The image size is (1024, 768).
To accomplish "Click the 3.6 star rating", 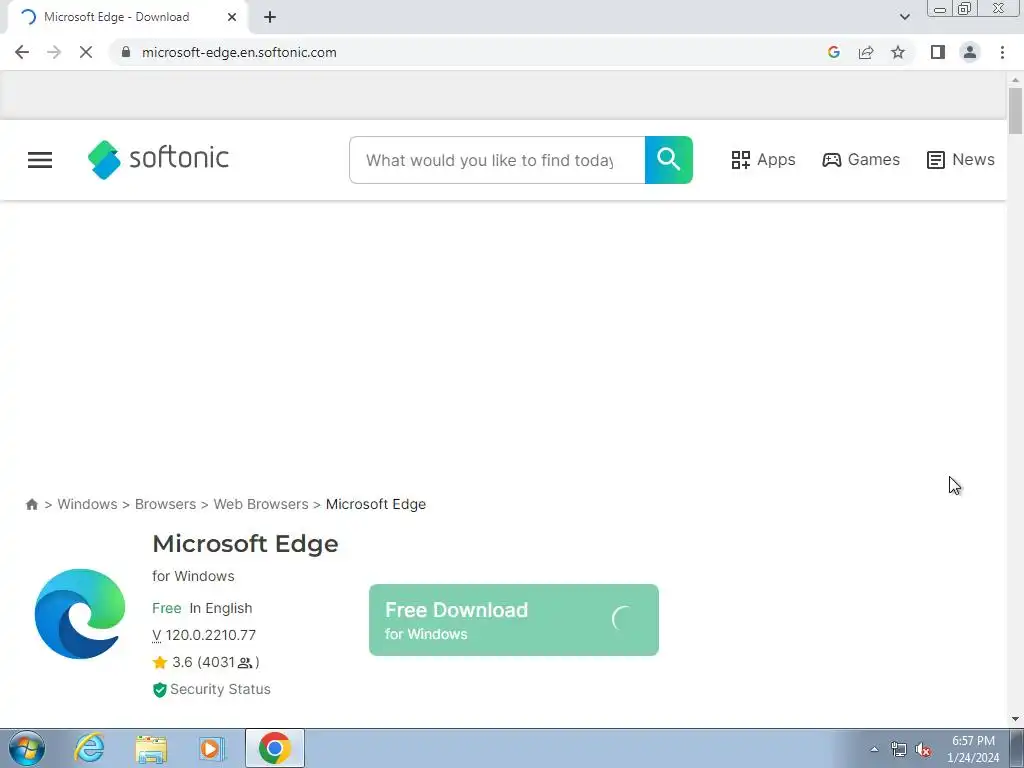I will coord(173,662).
